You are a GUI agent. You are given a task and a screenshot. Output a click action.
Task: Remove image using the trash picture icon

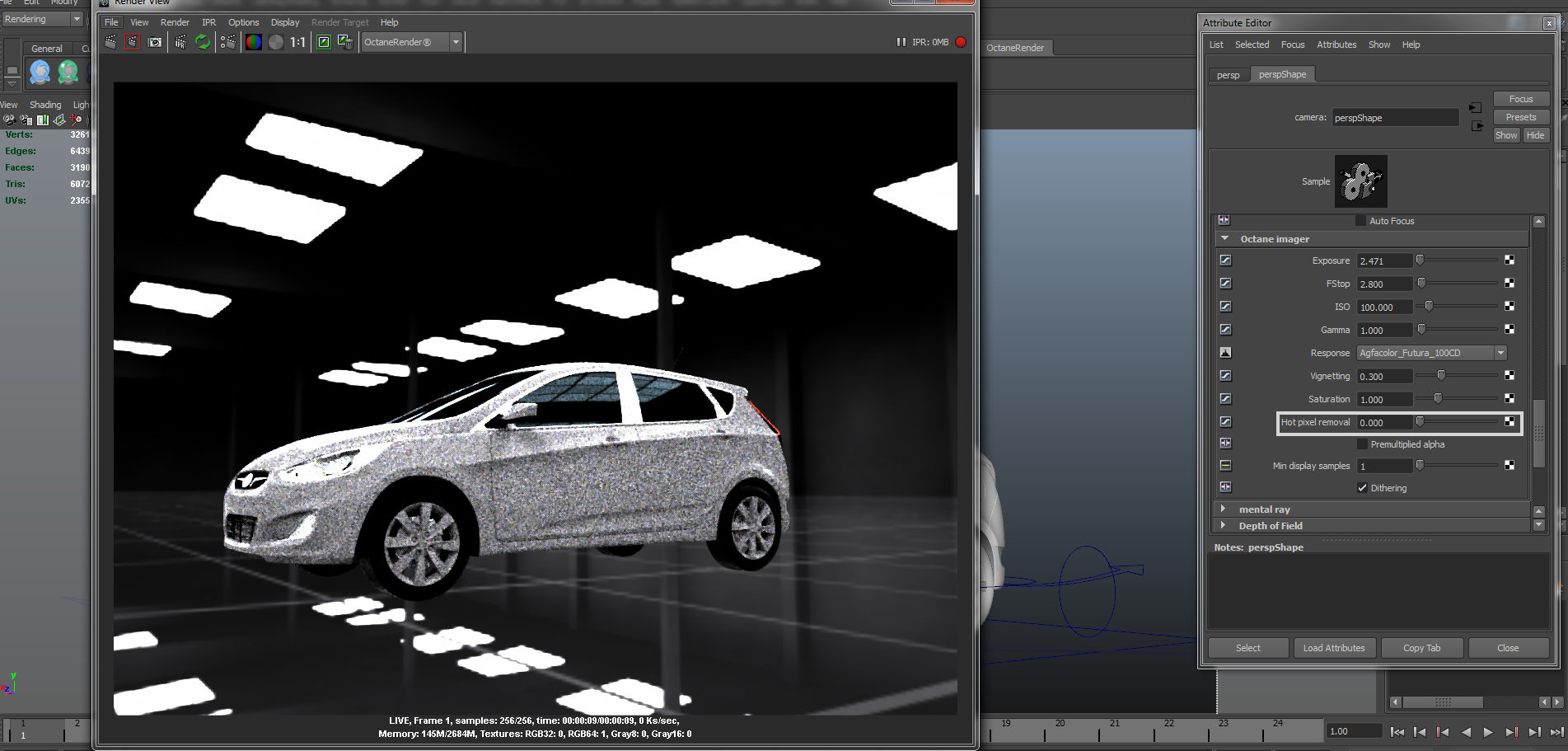pos(345,42)
